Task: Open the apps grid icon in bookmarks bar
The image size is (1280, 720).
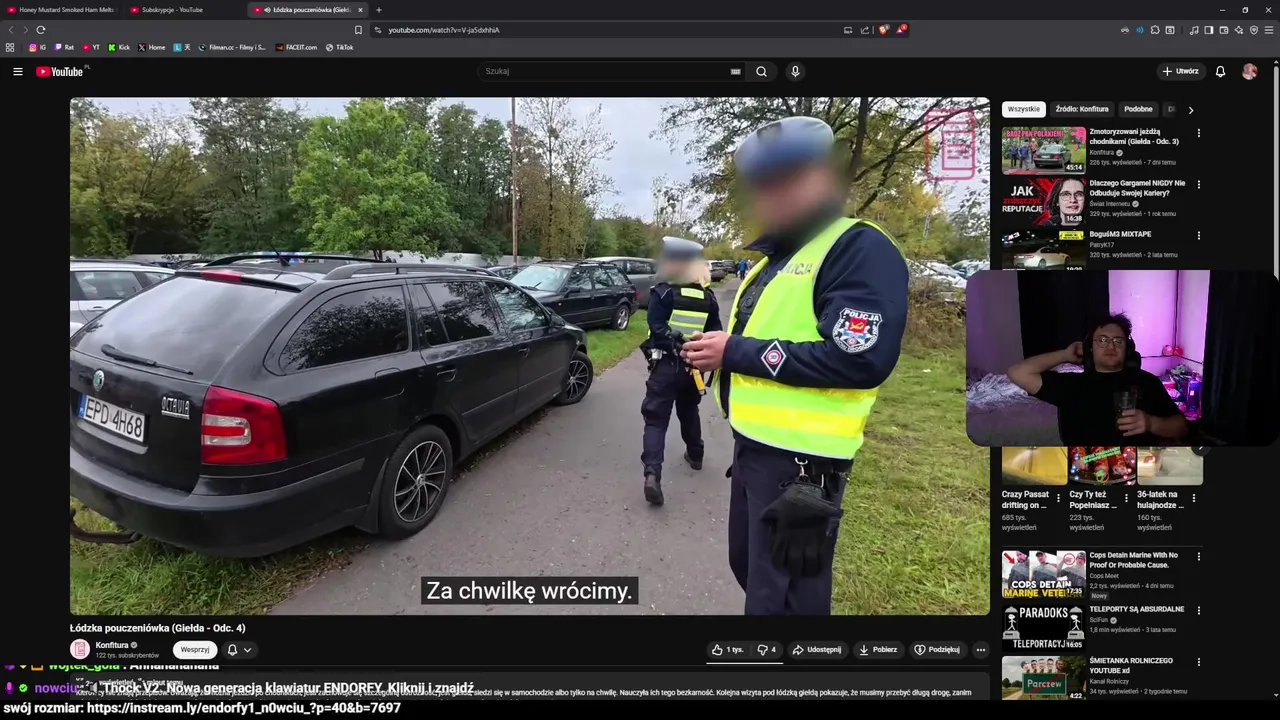Action: pos(10,47)
